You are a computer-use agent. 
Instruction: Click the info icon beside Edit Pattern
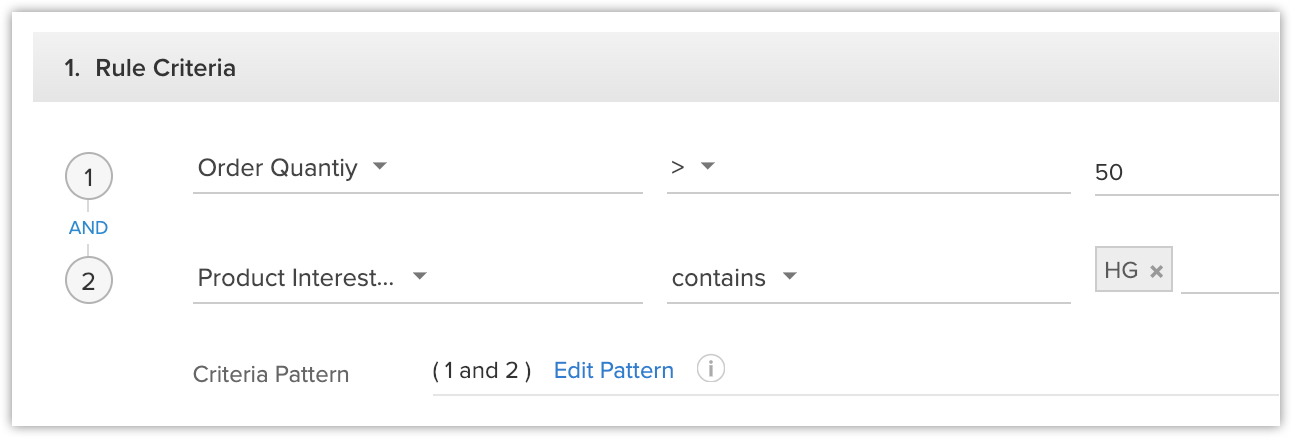(710, 369)
